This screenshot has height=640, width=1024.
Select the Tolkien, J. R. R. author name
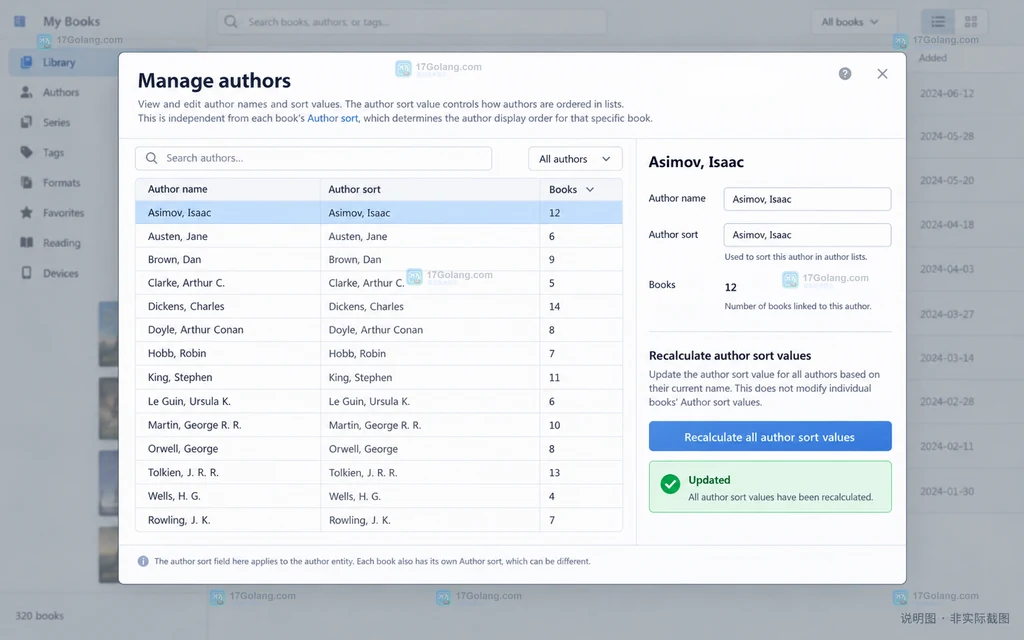(x=183, y=472)
